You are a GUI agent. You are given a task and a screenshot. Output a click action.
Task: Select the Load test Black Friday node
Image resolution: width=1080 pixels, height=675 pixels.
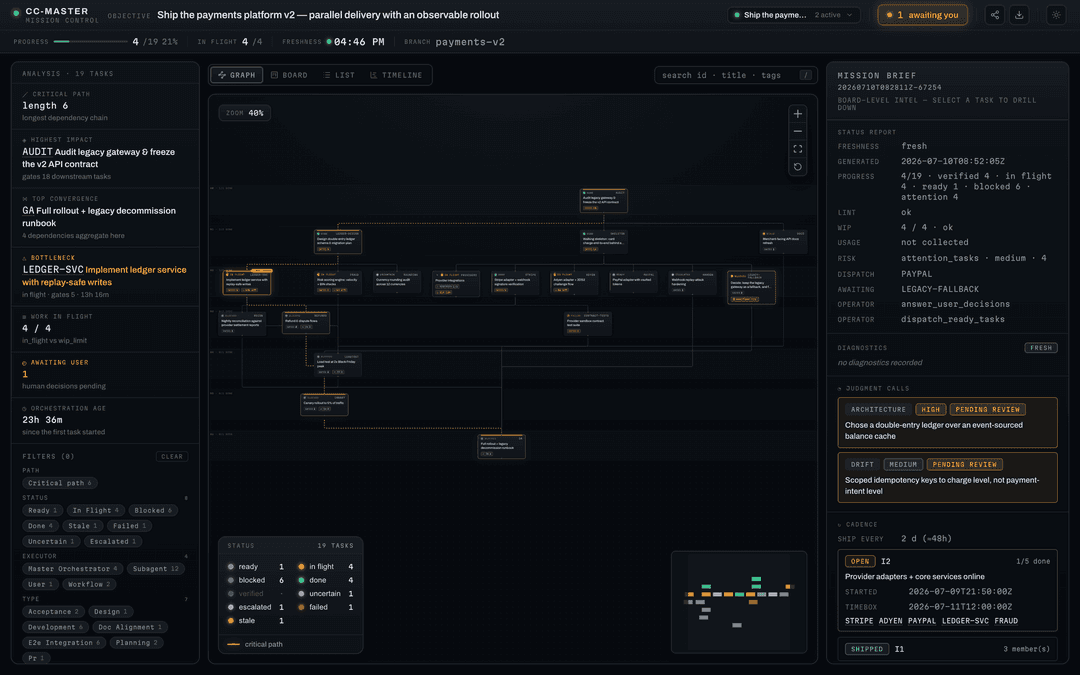338,364
